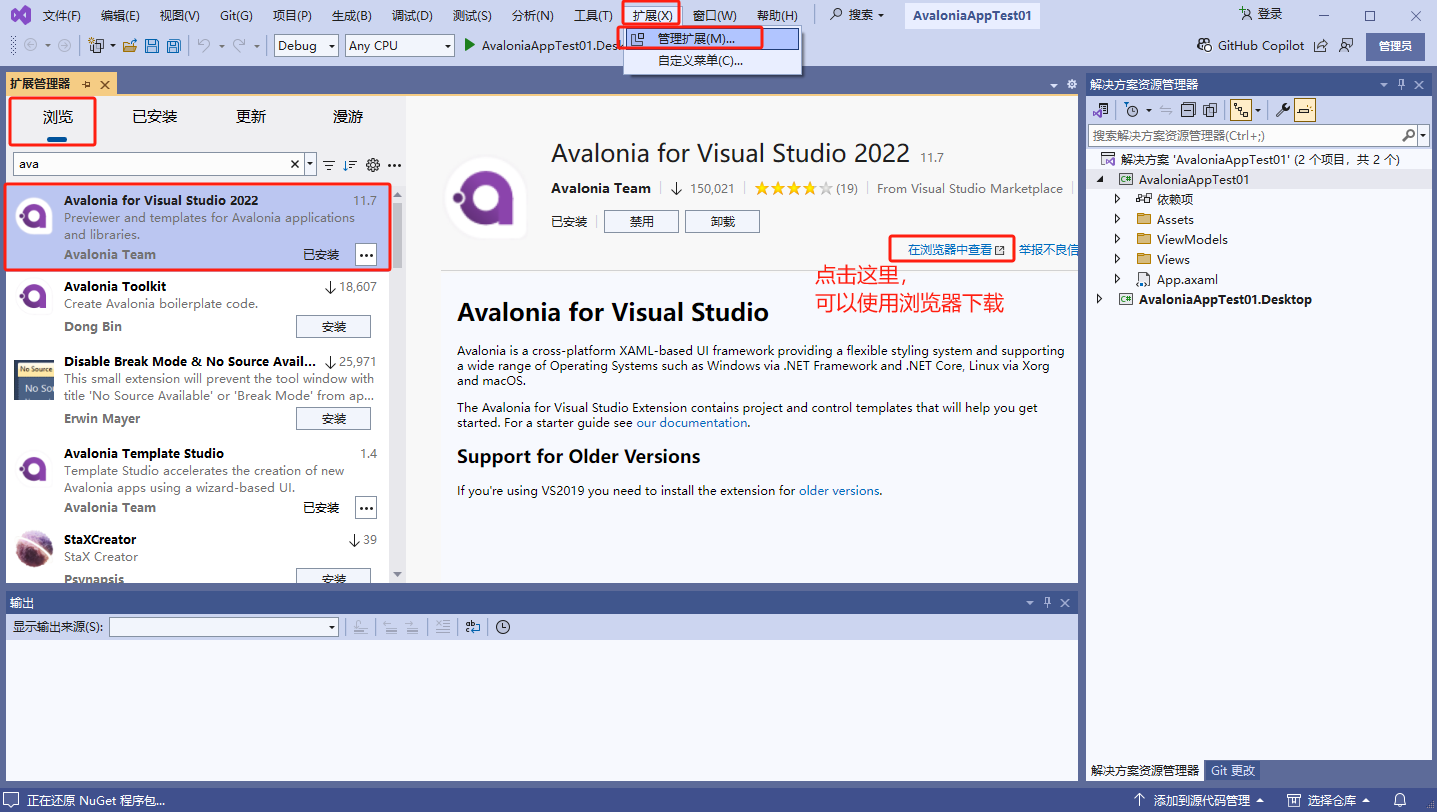This screenshot has height=812, width=1437.
Task: Open the 调试(D) menu
Action: coord(412,15)
